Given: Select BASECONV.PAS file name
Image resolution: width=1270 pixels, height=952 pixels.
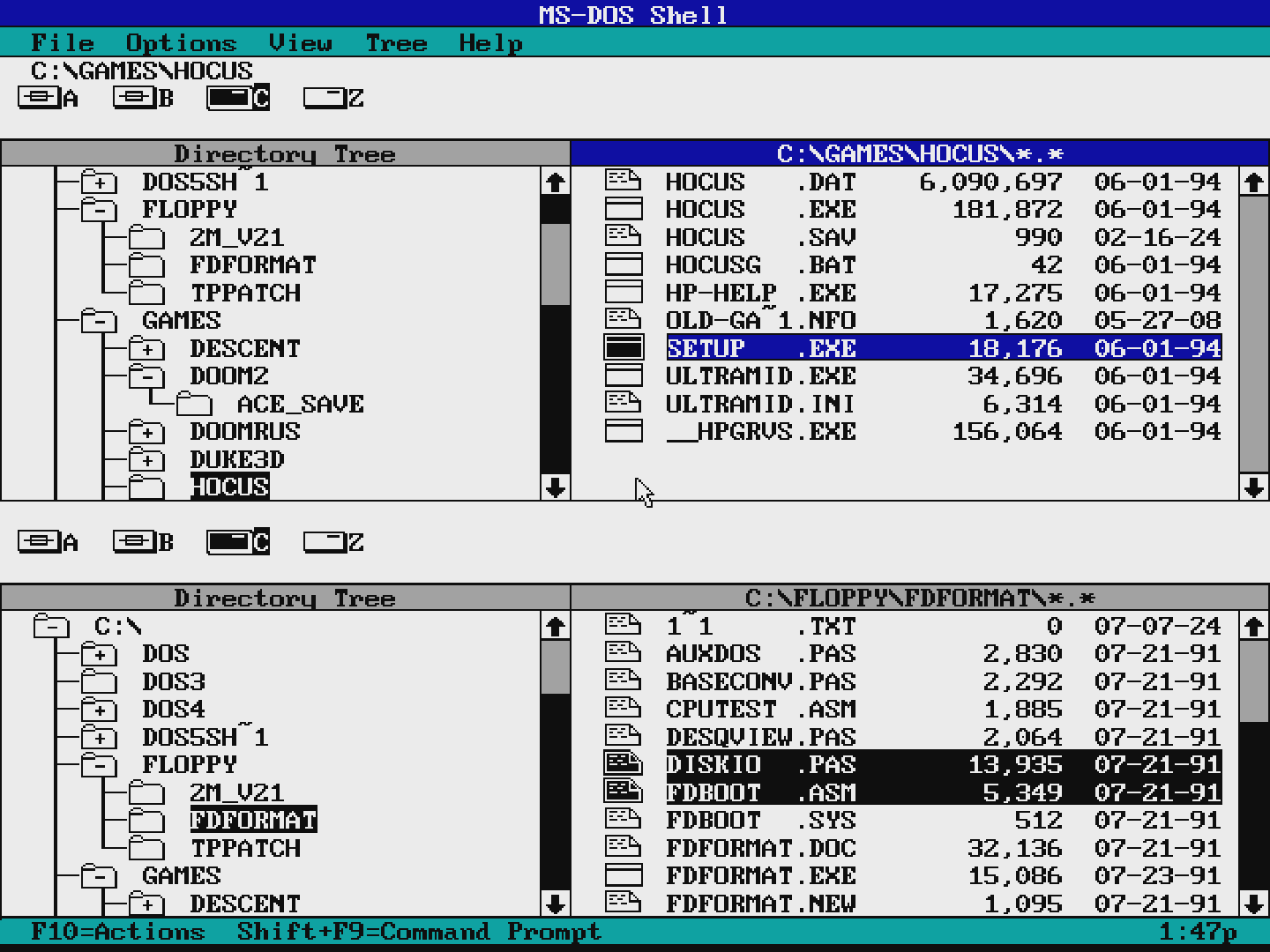Looking at the screenshot, I should 761,681.
